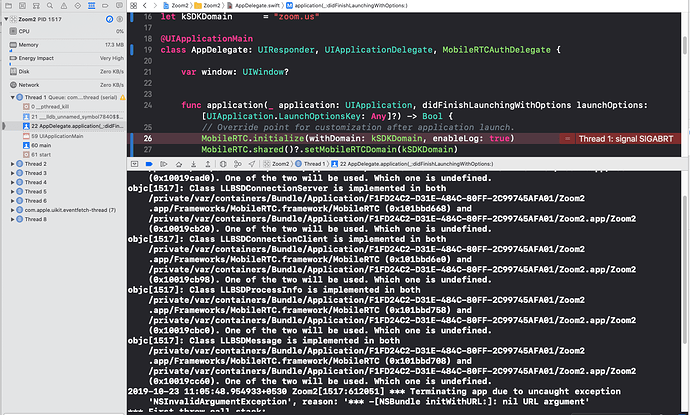This screenshot has height=415, width=690.
Task: Expand Thread 5 in debug navigator
Action: click(x=13, y=191)
